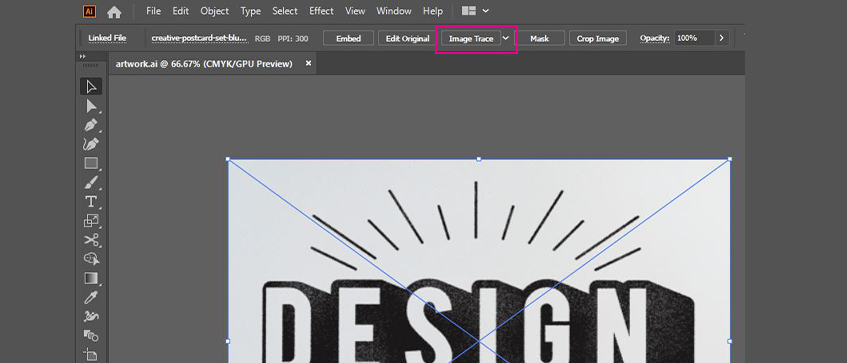This screenshot has width=847, height=363.
Task: Expand the collapsed tools panel double arrows
Action: (83, 56)
